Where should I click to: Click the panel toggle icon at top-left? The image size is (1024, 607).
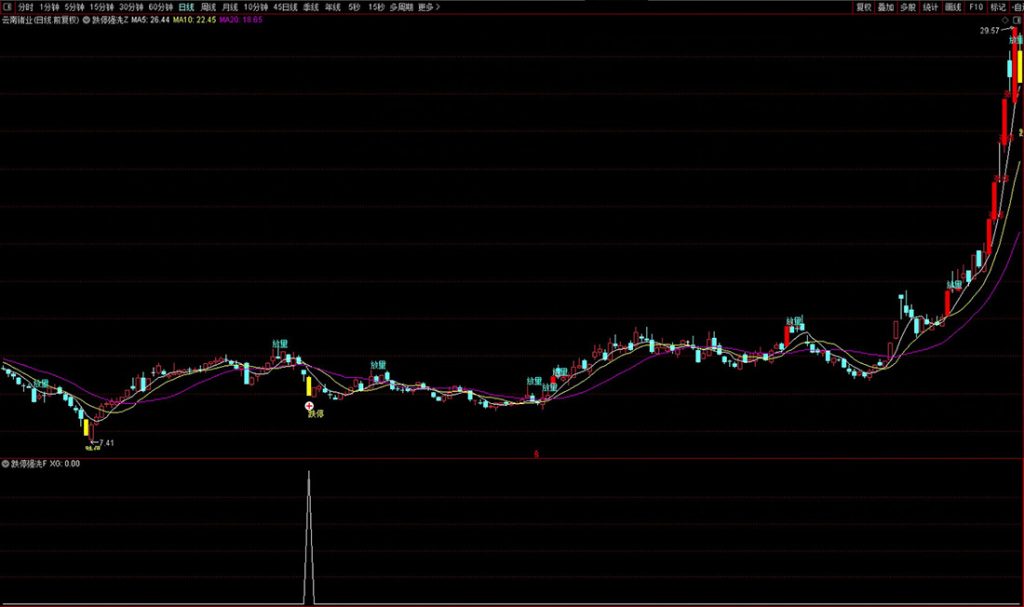pos(7,7)
